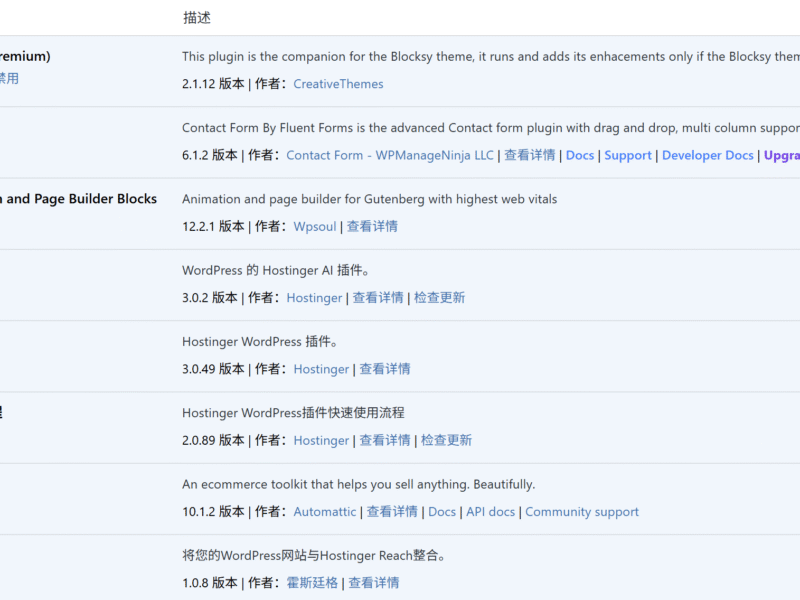Image resolution: width=800 pixels, height=600 pixels.
Task: View details next to the Wpsoul author
Action: click(x=372, y=226)
